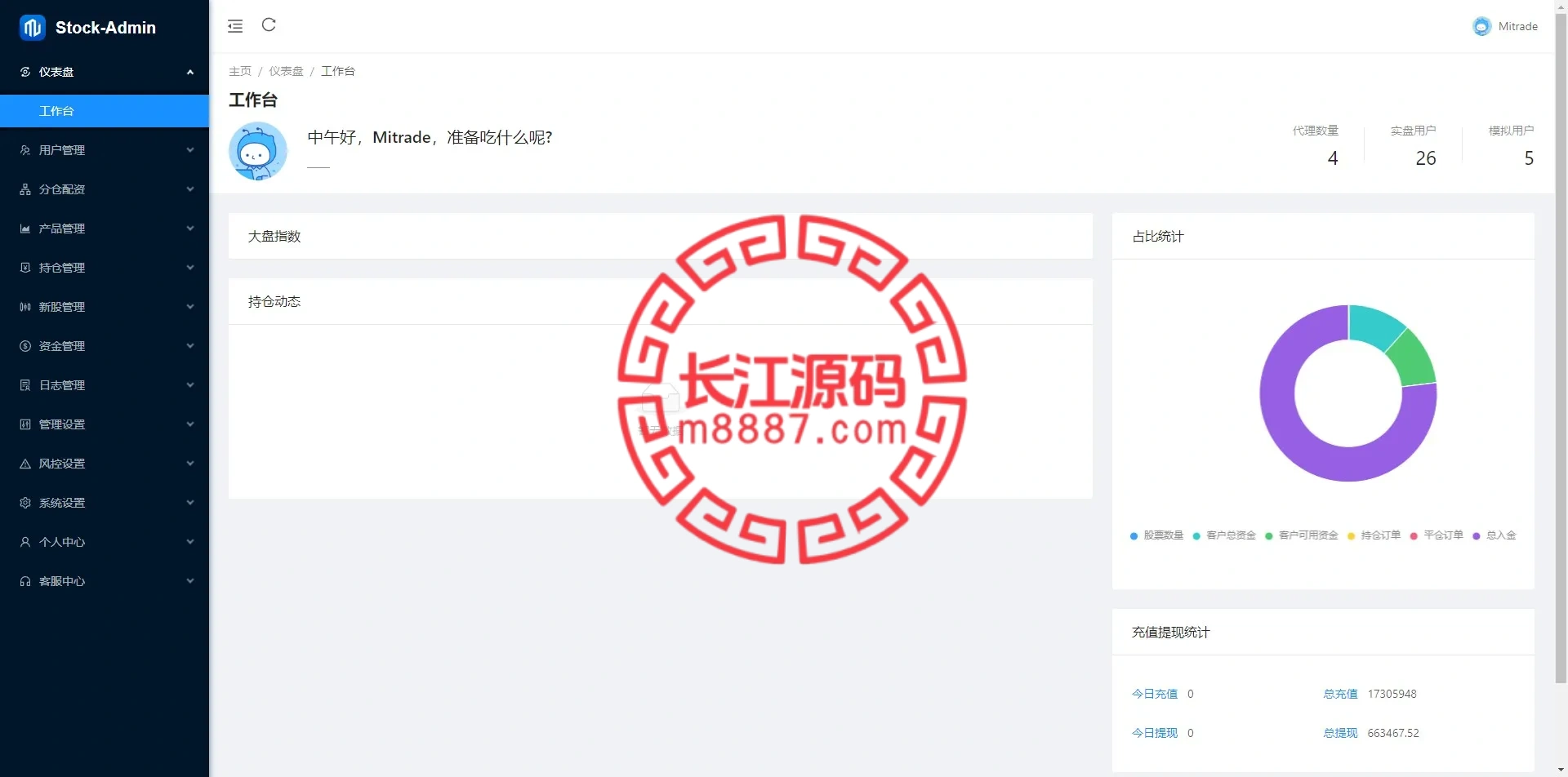
Task: Click the Stock-Admin logo icon
Action: pos(32,28)
